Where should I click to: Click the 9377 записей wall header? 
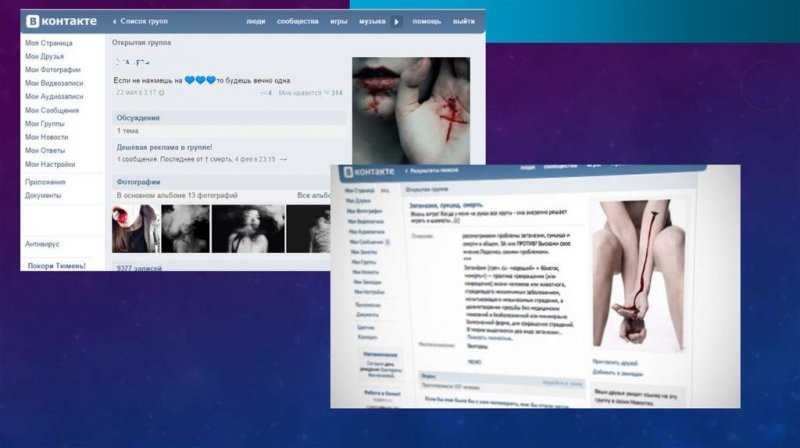point(139,268)
